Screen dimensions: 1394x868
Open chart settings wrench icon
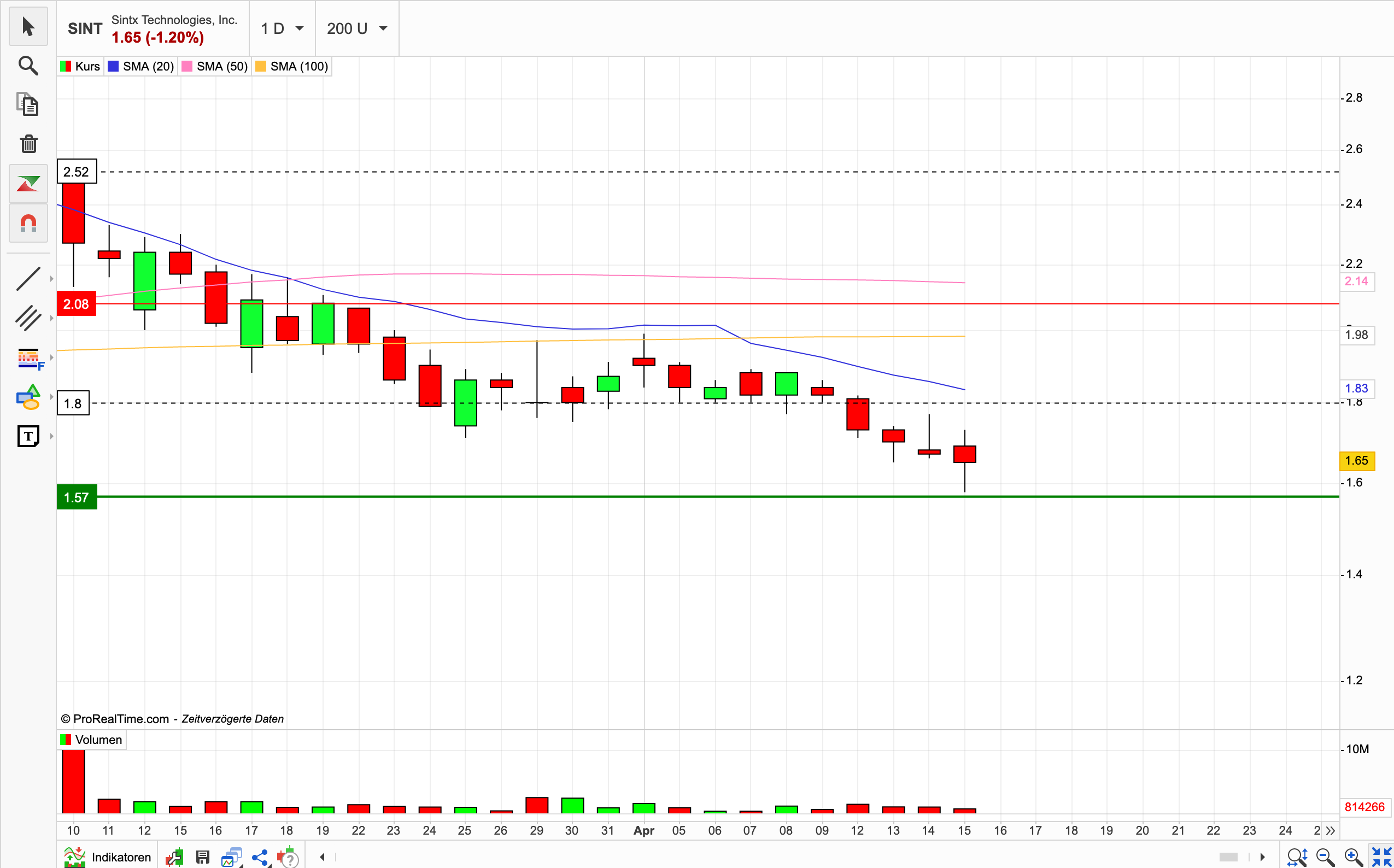pos(174,857)
